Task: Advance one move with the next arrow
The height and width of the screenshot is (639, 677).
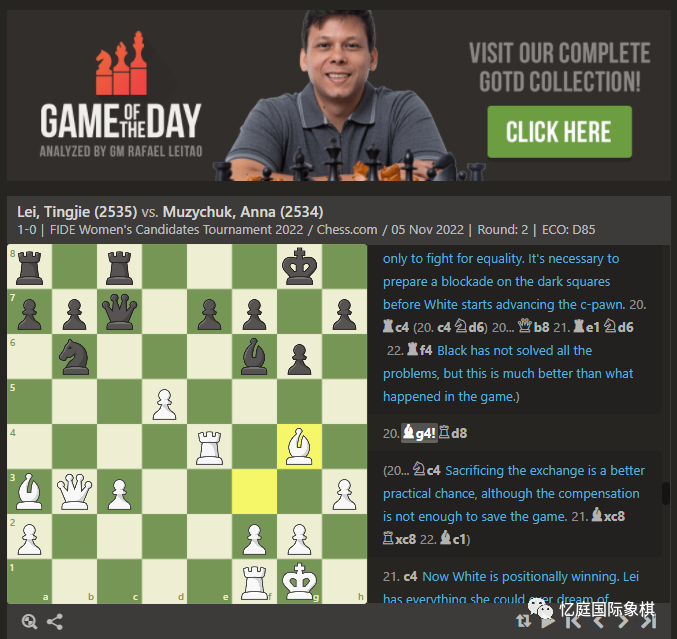Action: [x=623, y=621]
